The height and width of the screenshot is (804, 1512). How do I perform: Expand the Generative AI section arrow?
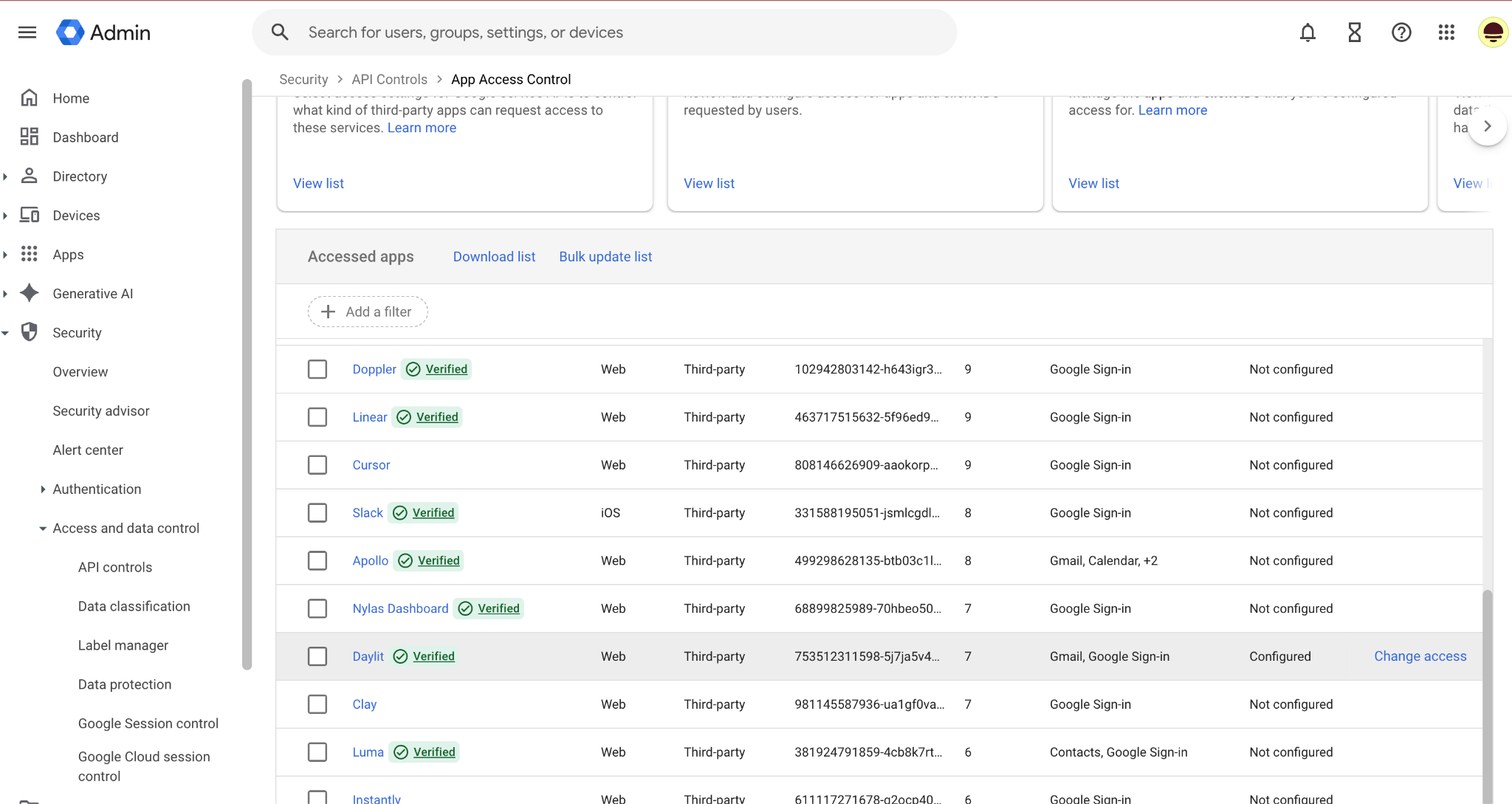(x=5, y=294)
